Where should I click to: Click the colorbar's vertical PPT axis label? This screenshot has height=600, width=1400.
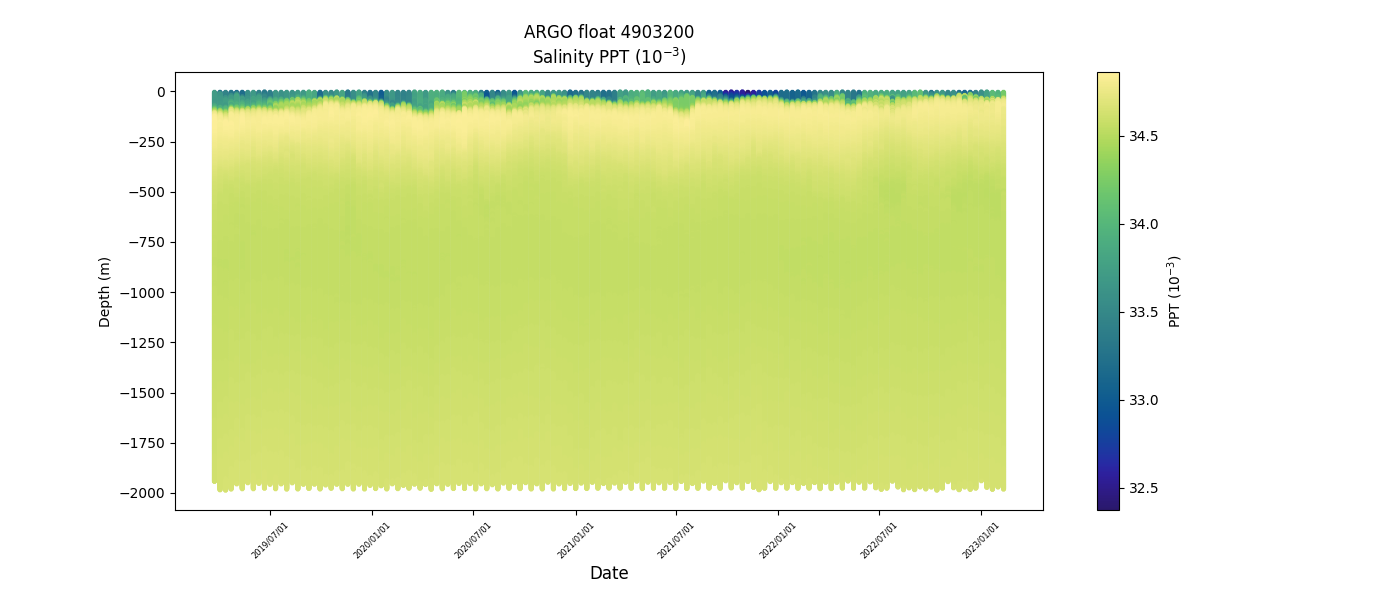coord(1175,291)
